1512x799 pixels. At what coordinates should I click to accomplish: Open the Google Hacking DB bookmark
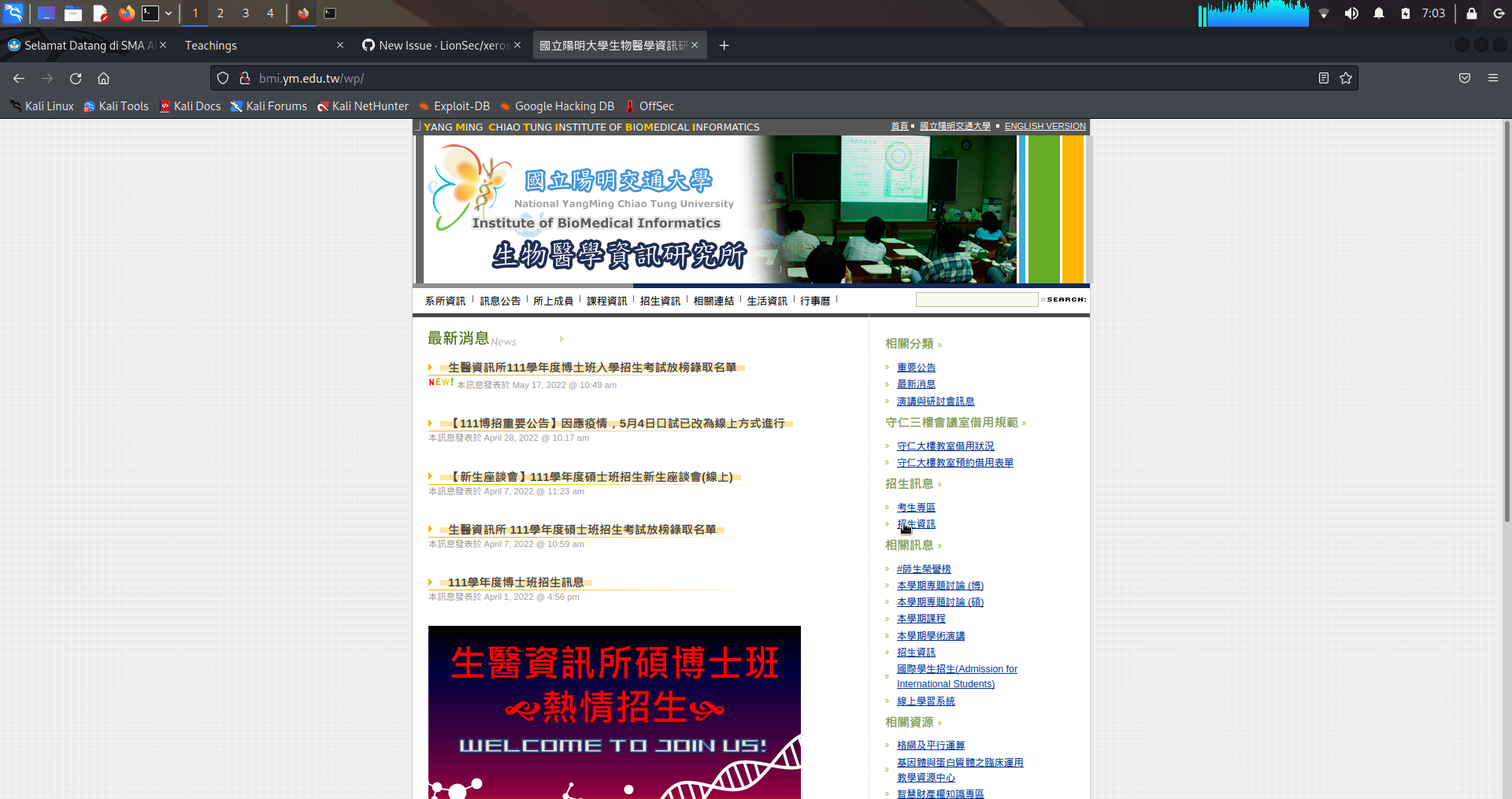tap(558, 106)
